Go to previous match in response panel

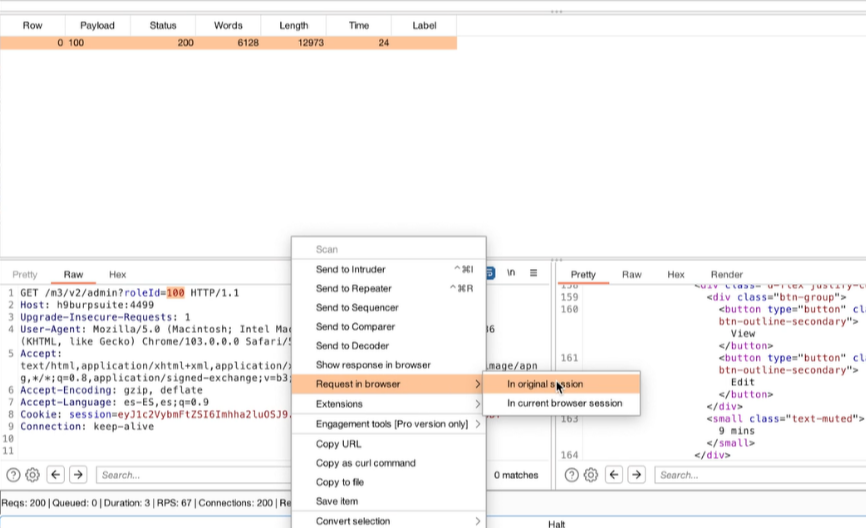(x=614, y=474)
